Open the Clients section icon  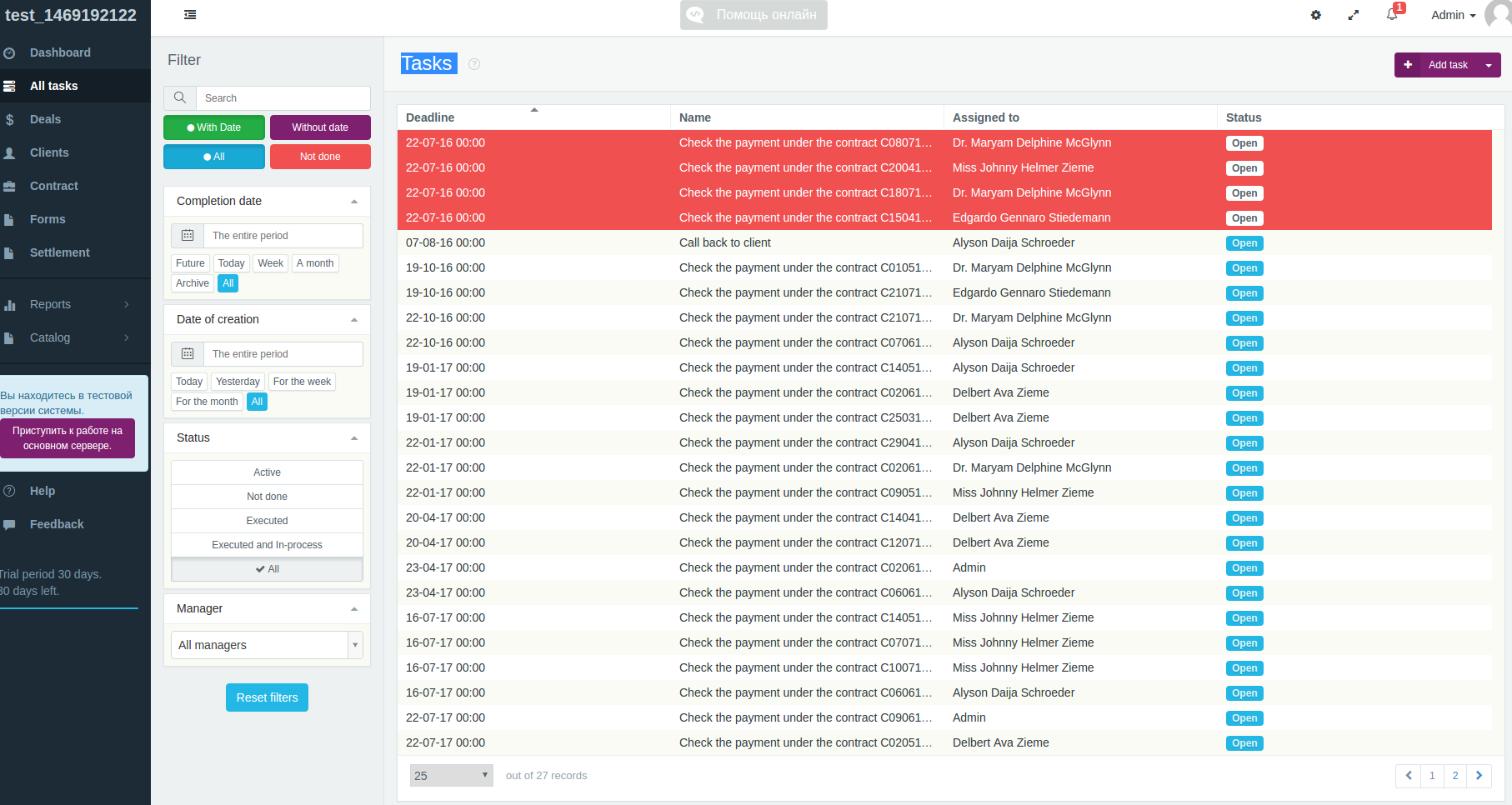[x=11, y=152]
